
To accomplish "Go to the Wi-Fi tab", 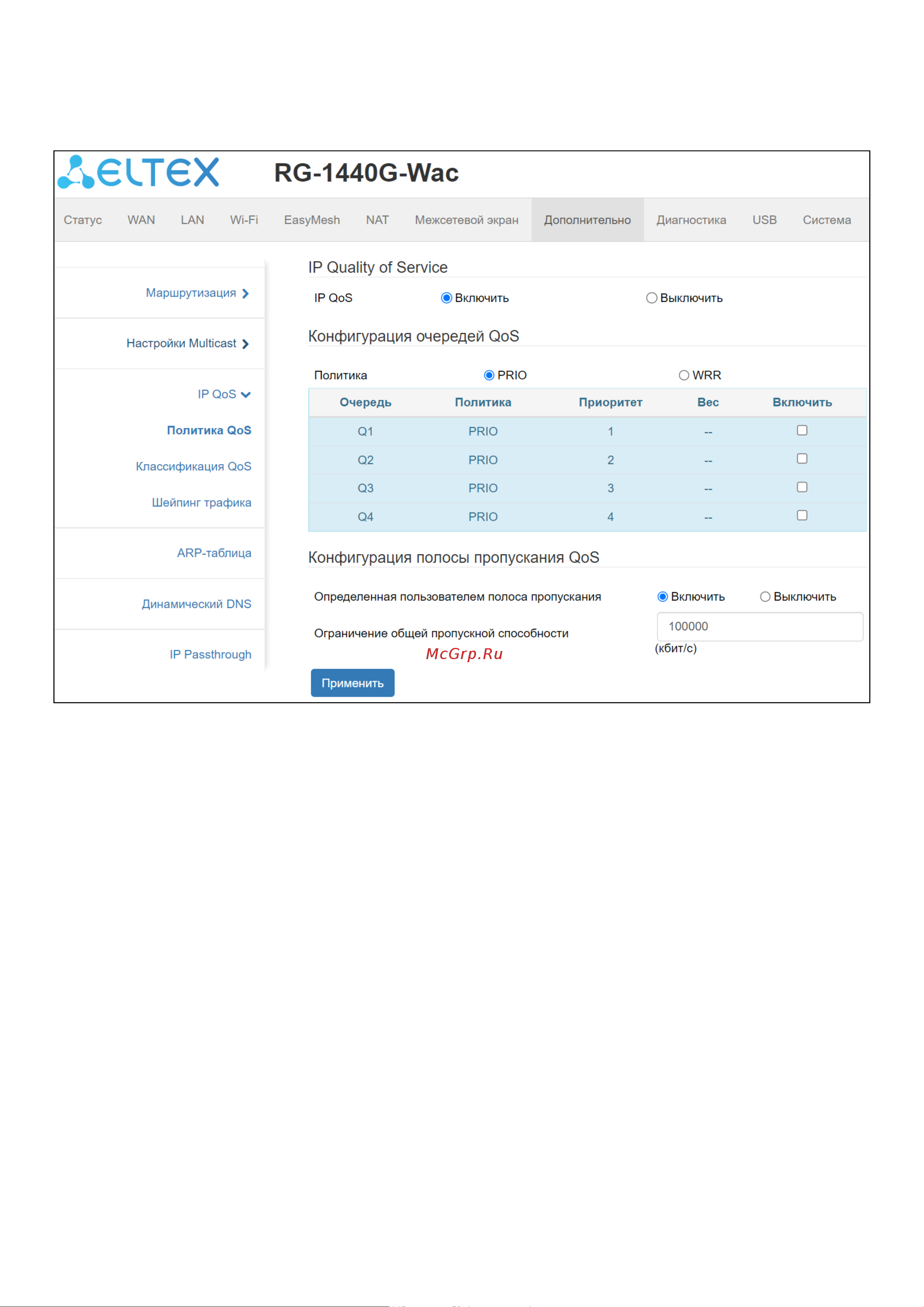I will point(244,220).
